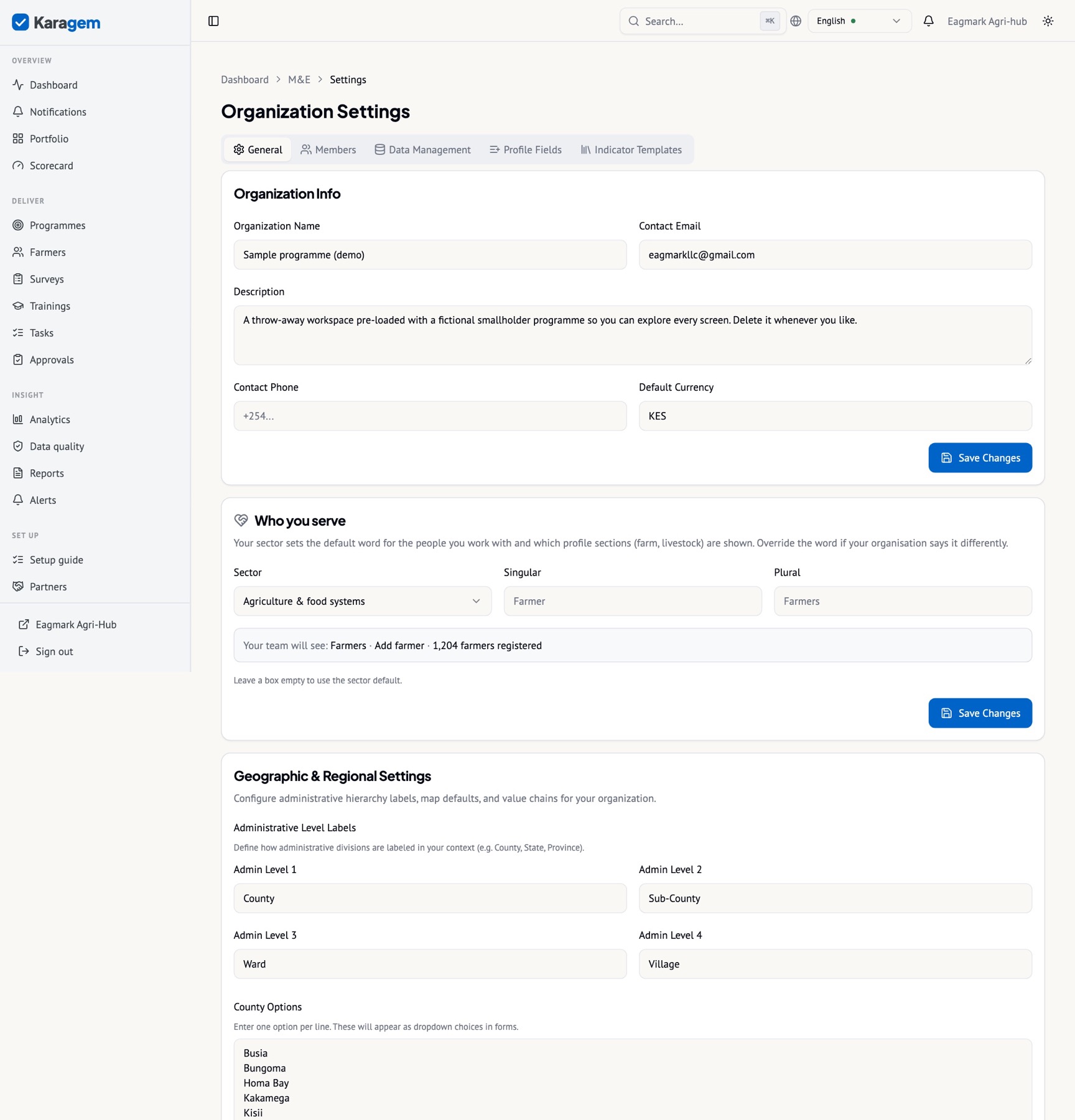Toggle the light/dark theme sun icon
This screenshot has height=1120, width=1075.
1048,21
